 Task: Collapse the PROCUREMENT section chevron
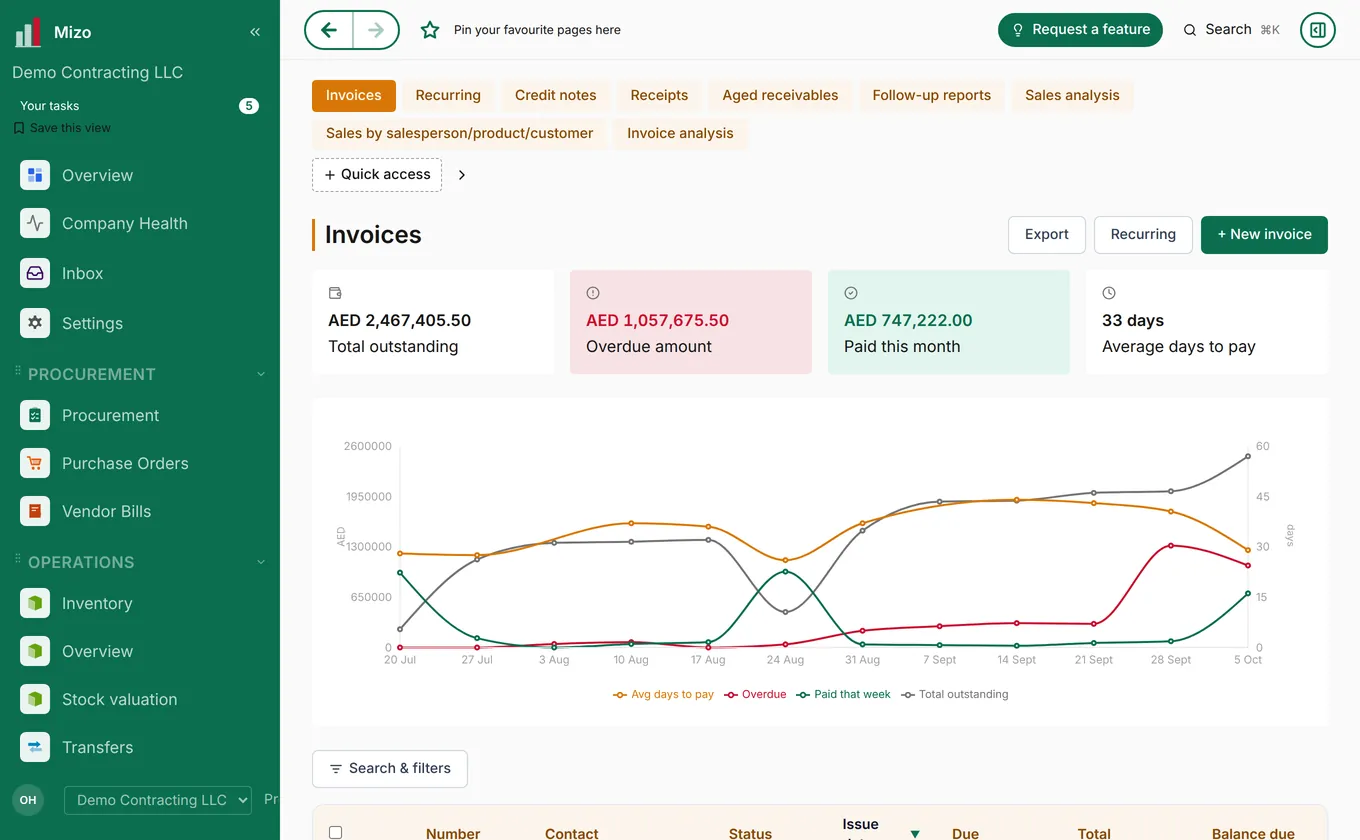261,374
